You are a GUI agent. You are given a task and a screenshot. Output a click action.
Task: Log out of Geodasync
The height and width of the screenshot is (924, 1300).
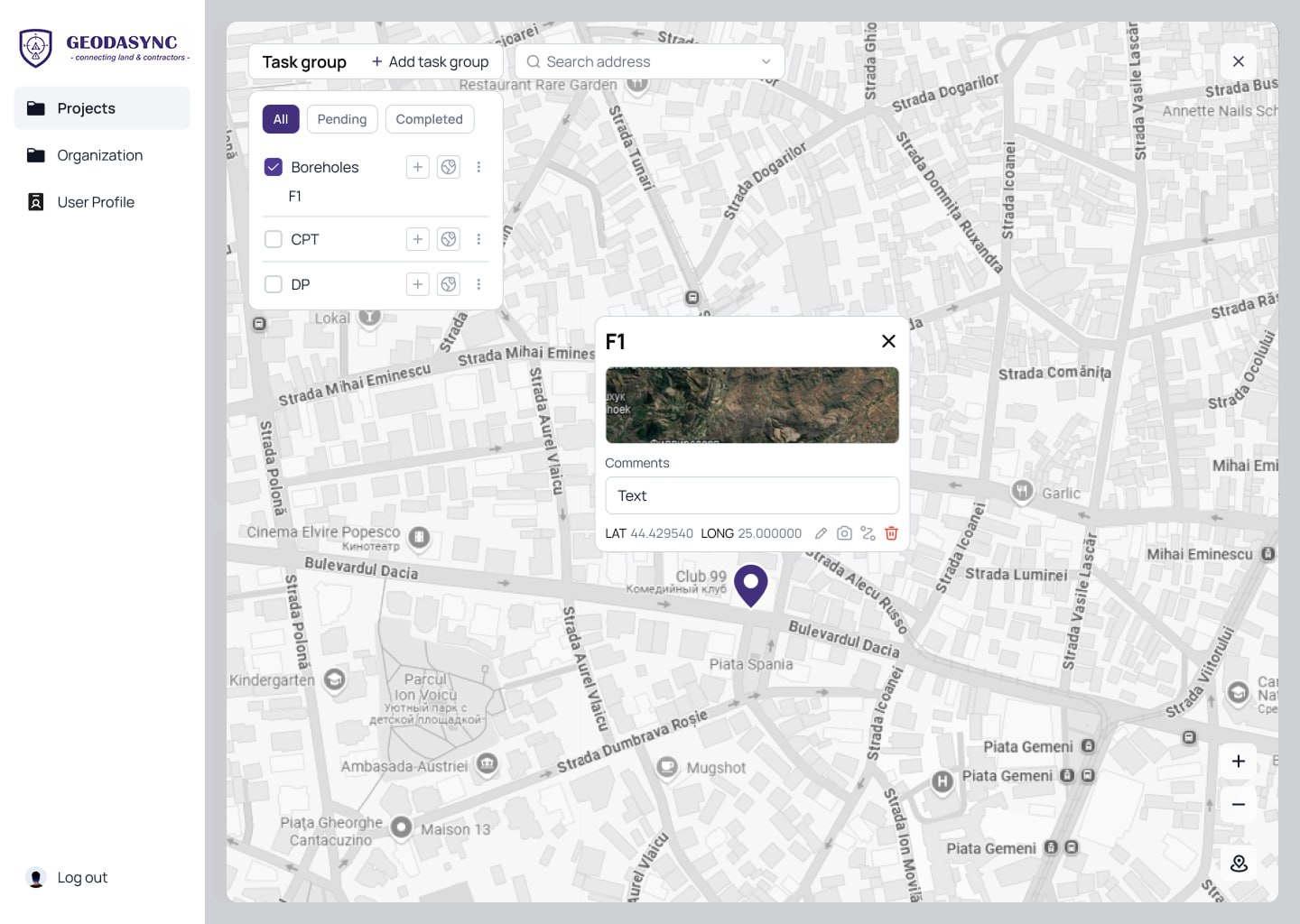click(82, 876)
